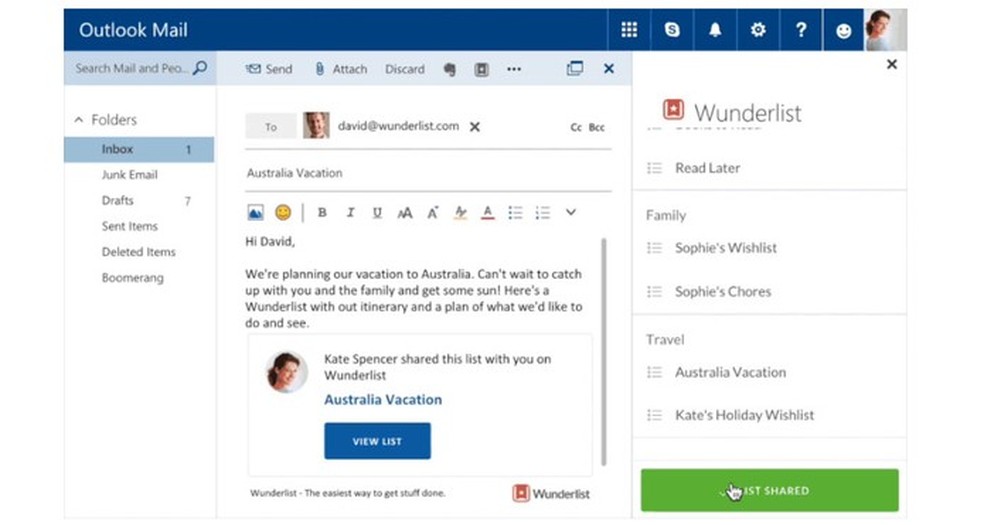Screen dimensions: 984x525
Task: Click the Outlook Mail title
Action: point(133,30)
